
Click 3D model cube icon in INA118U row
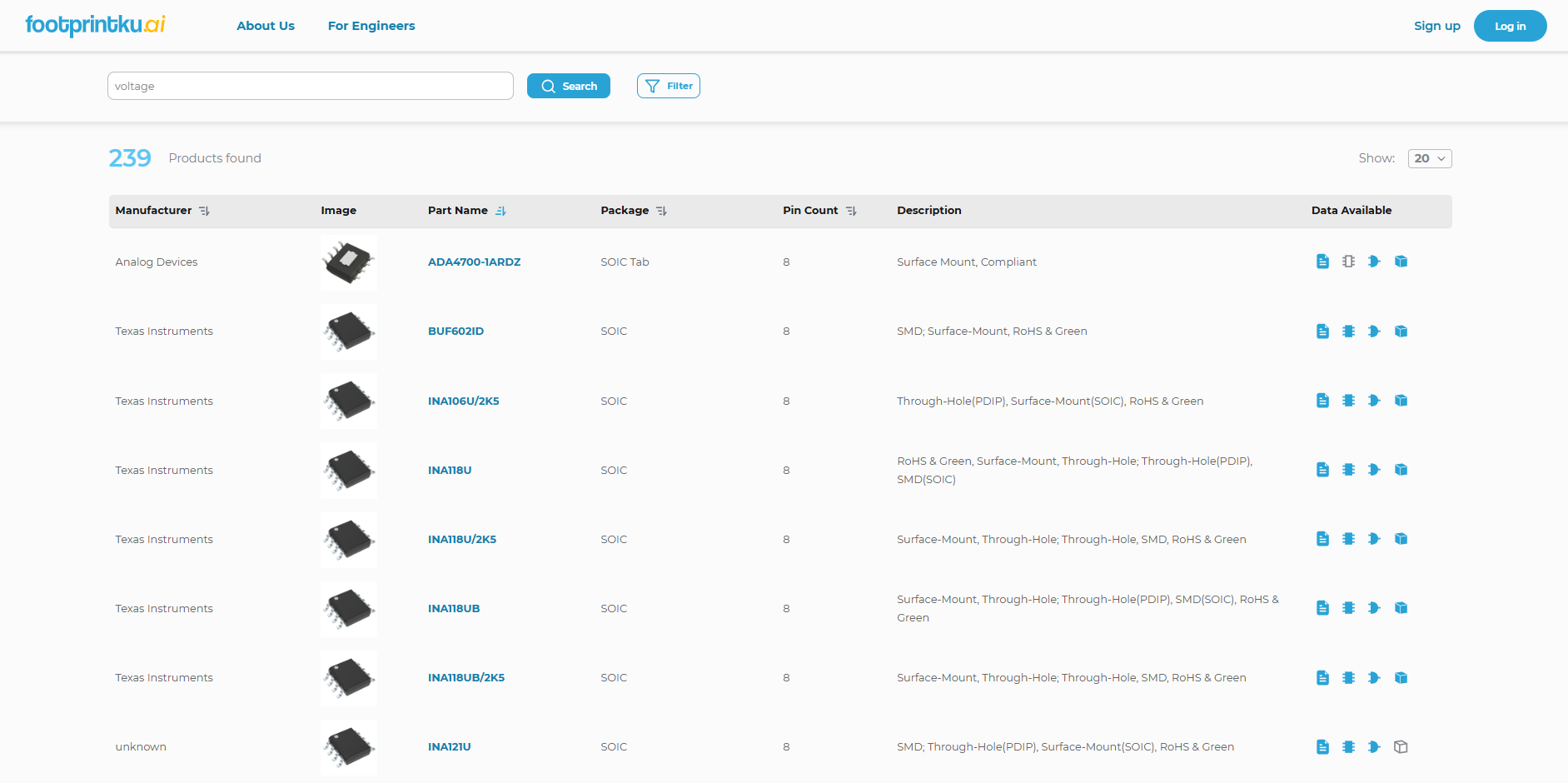[1401, 470]
